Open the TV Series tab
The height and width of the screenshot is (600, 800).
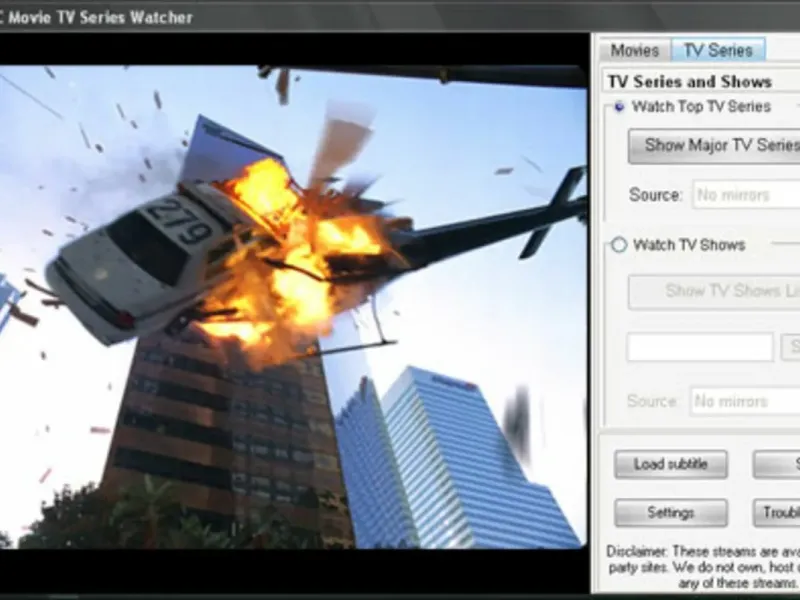point(718,50)
